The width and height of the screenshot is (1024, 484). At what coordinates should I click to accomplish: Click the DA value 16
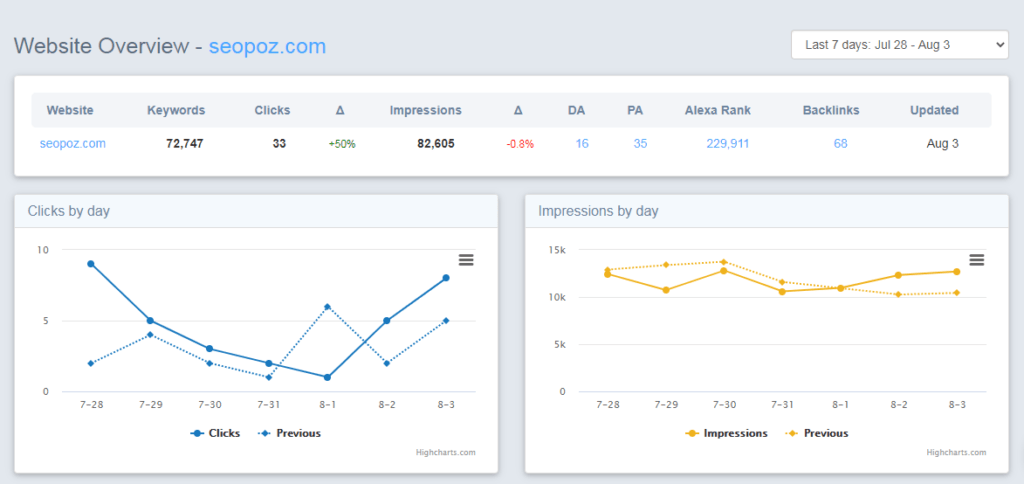[x=582, y=144]
